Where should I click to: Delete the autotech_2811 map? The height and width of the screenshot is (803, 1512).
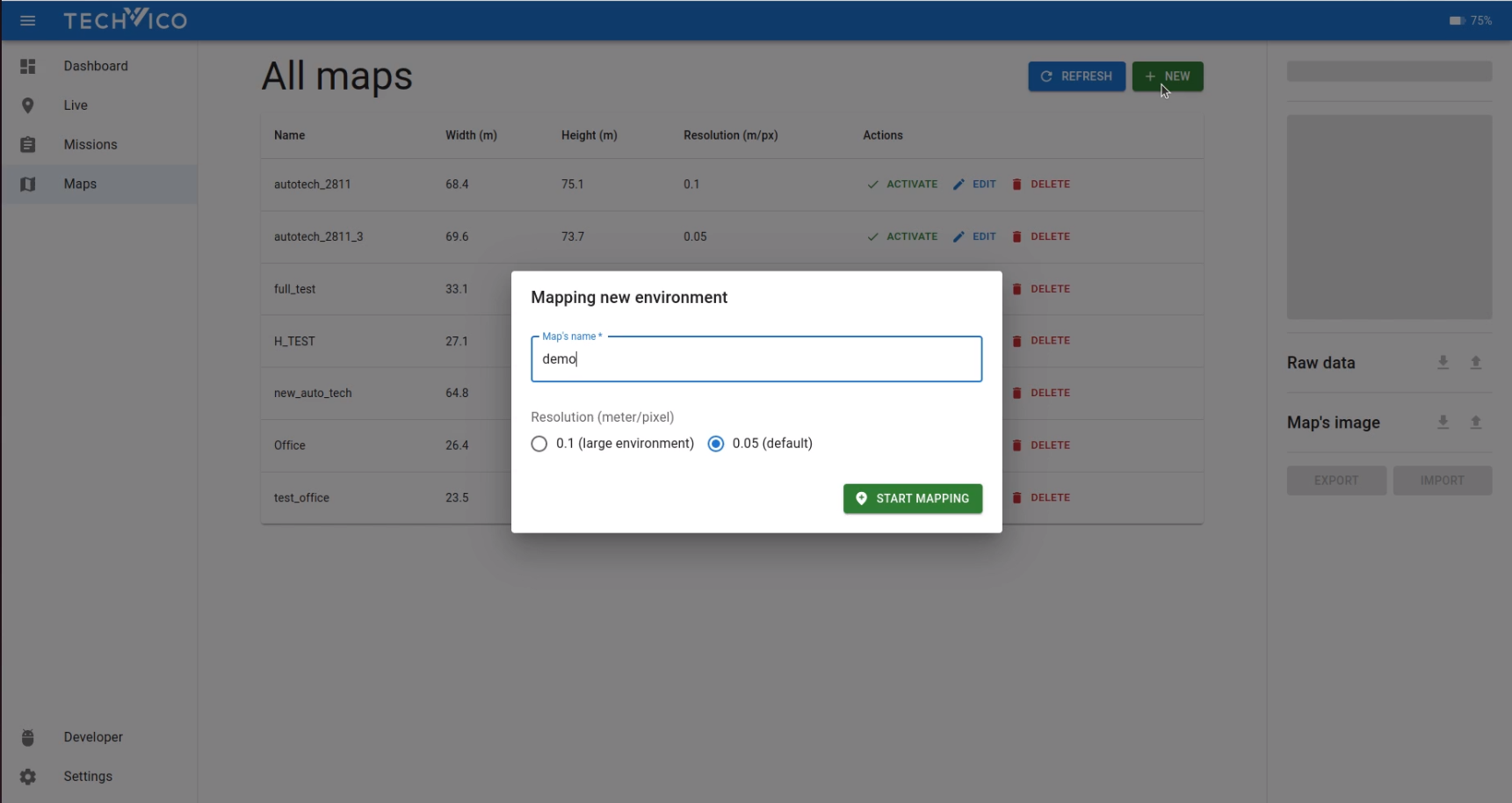click(x=1041, y=184)
